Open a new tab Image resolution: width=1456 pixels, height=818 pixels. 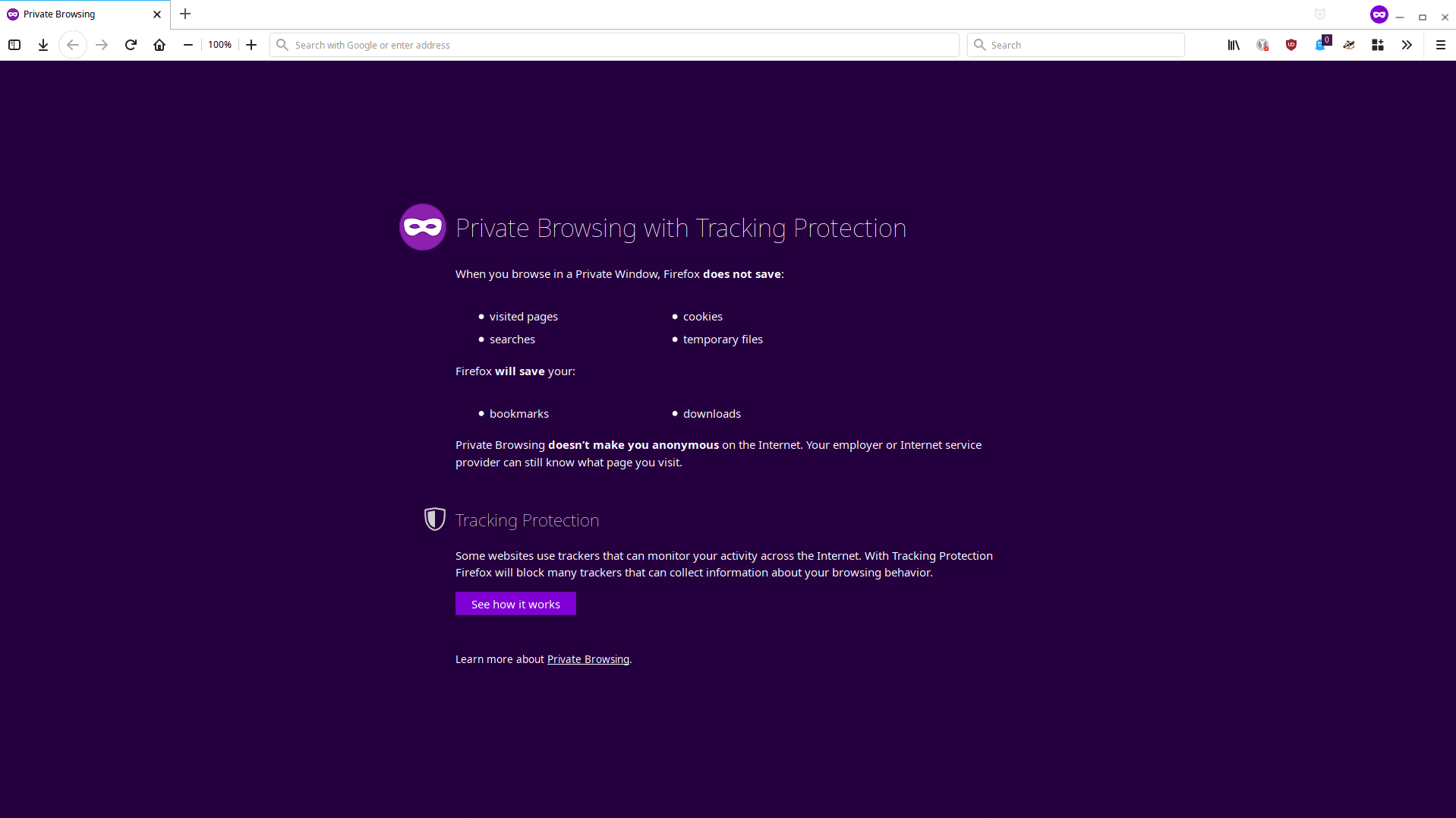coord(185,14)
